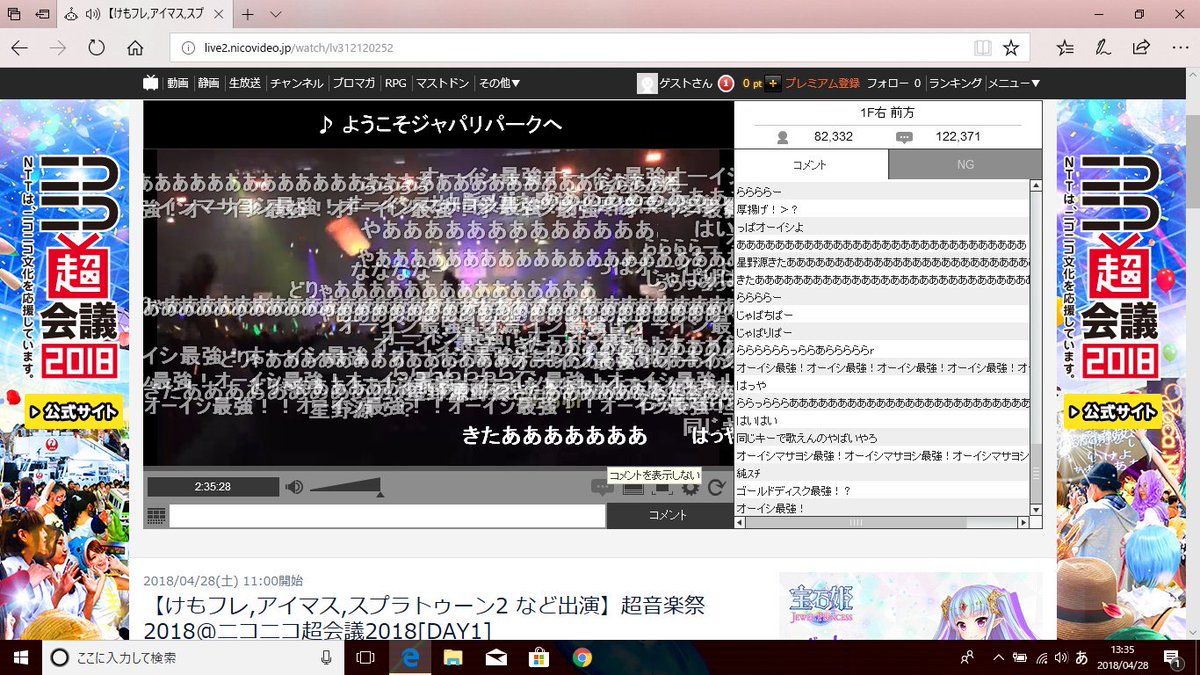Open Edge web notes pen icon
This screenshot has height=675, width=1200.
click(x=1103, y=47)
